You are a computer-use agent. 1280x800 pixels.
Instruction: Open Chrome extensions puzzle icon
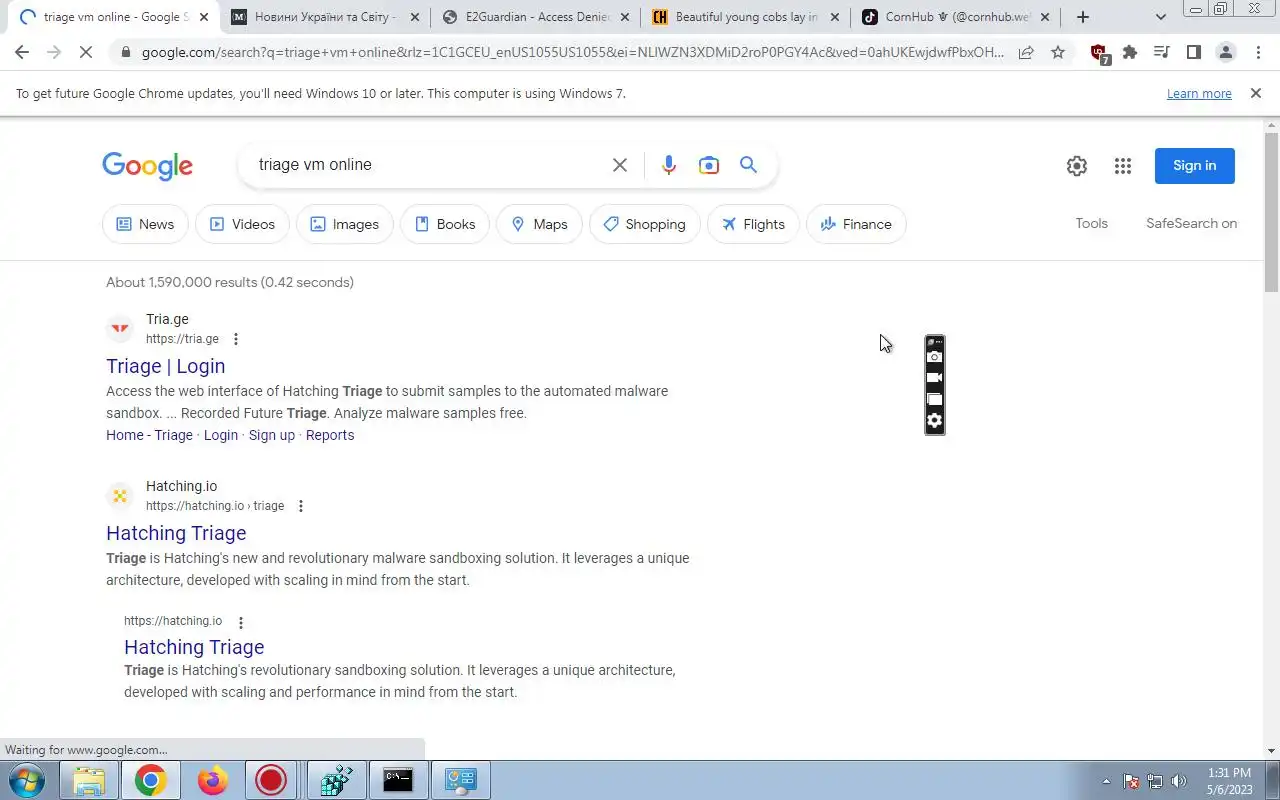(x=1130, y=53)
